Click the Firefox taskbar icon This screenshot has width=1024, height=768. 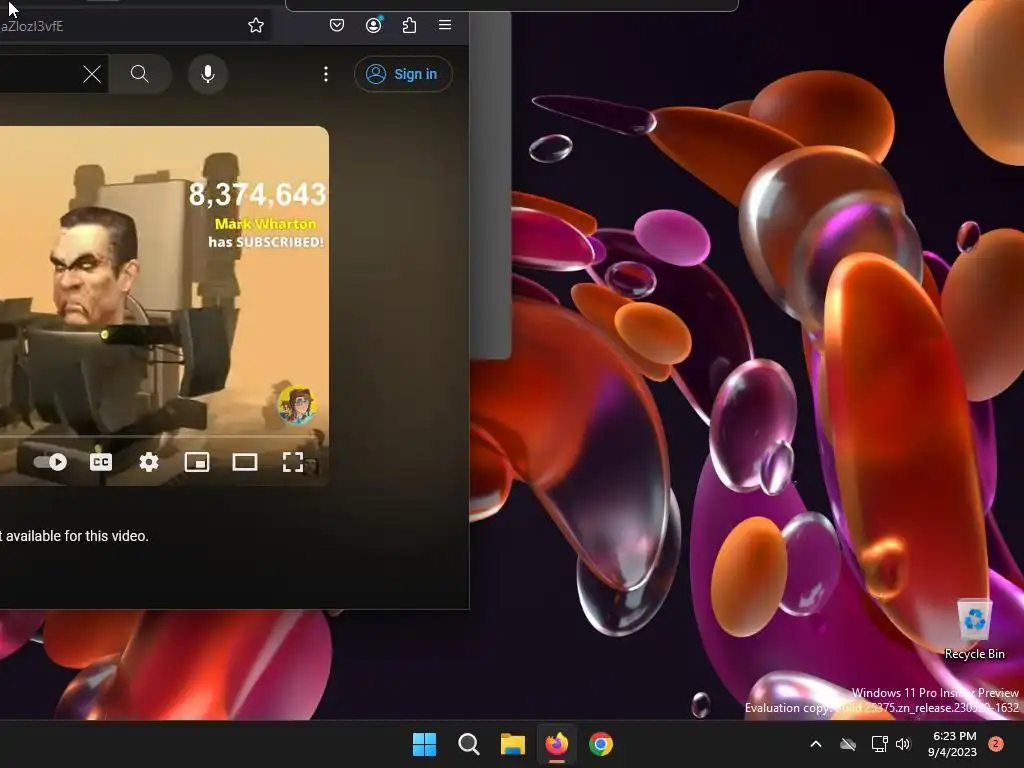pos(556,744)
